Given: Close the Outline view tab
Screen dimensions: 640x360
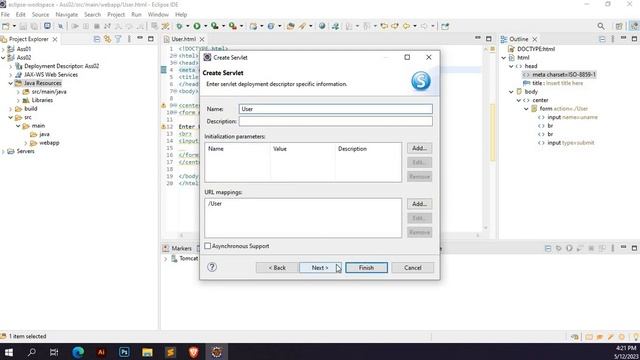Looking at the screenshot, I should [x=535, y=39].
